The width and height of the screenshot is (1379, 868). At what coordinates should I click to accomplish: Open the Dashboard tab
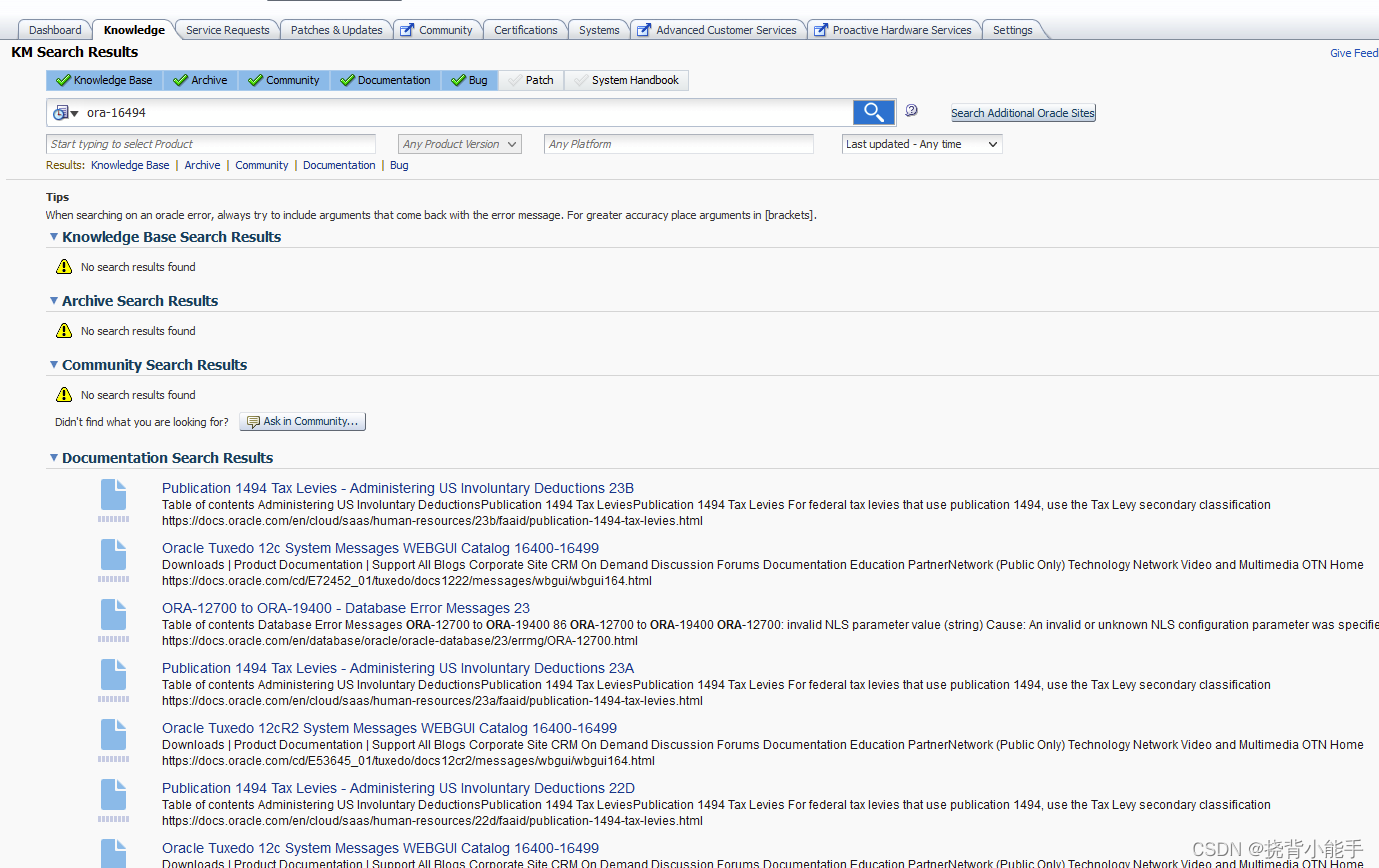55,30
